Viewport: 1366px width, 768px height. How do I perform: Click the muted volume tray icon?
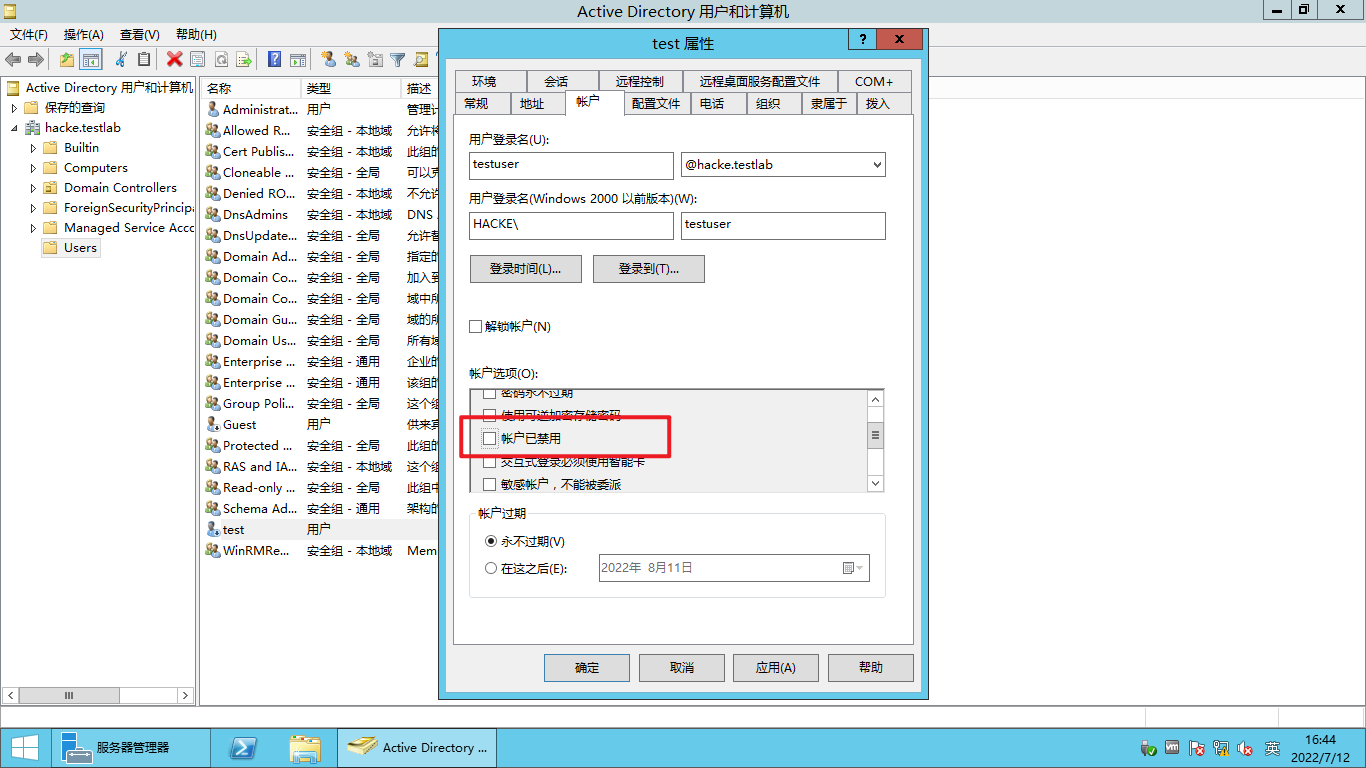(1245, 748)
